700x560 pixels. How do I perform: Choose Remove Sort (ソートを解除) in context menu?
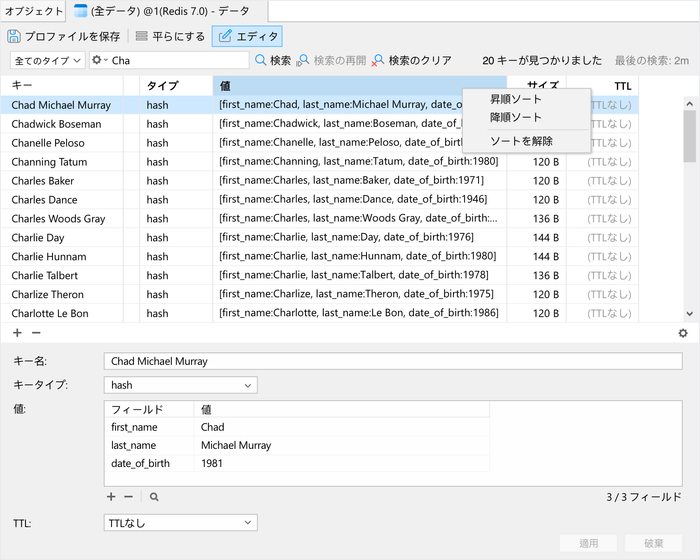[x=521, y=141]
